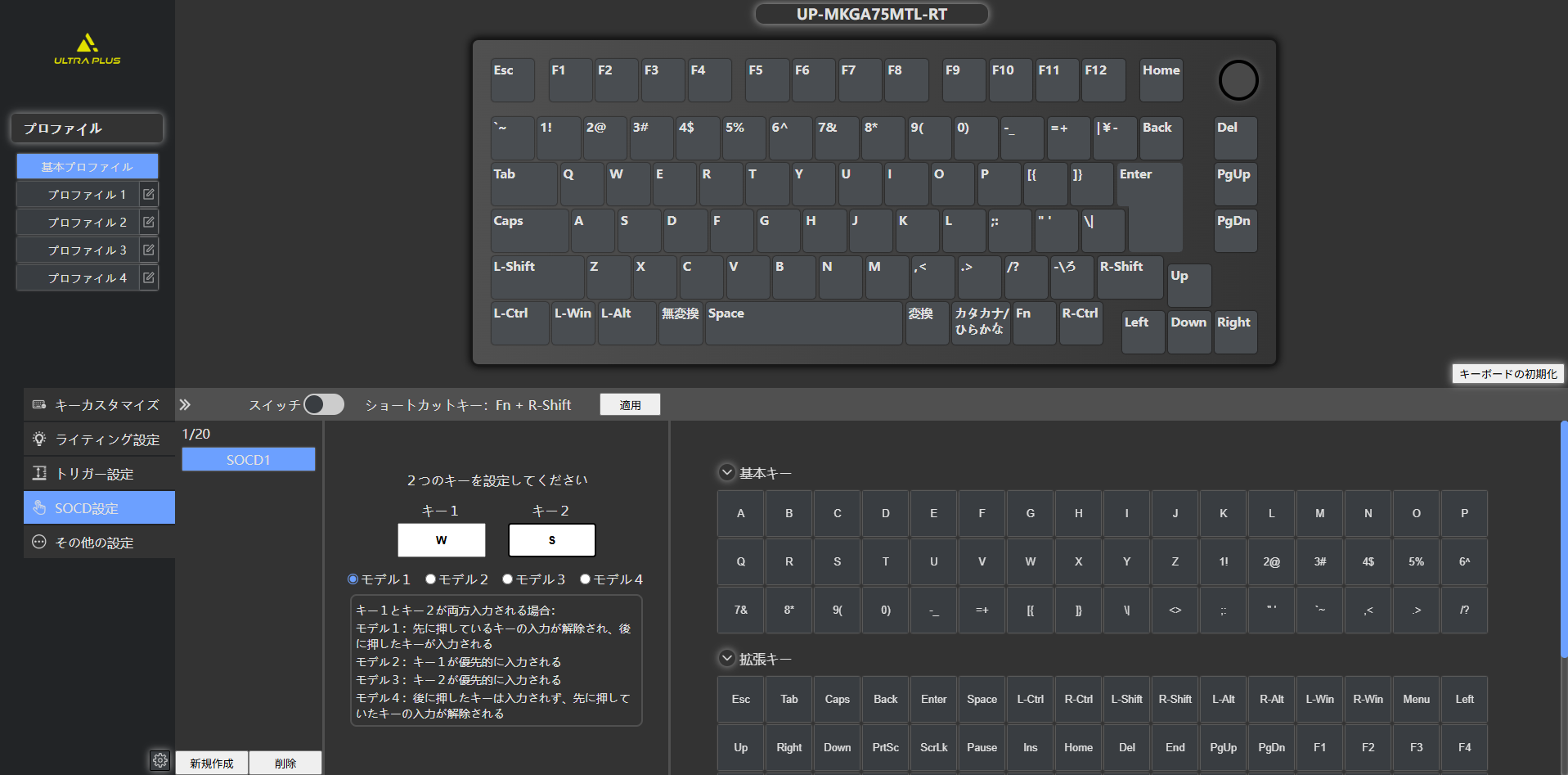Screen dimensions: 1568x775
Task: Select SOCD settings (SOCD設定) menu
Action: (99, 508)
